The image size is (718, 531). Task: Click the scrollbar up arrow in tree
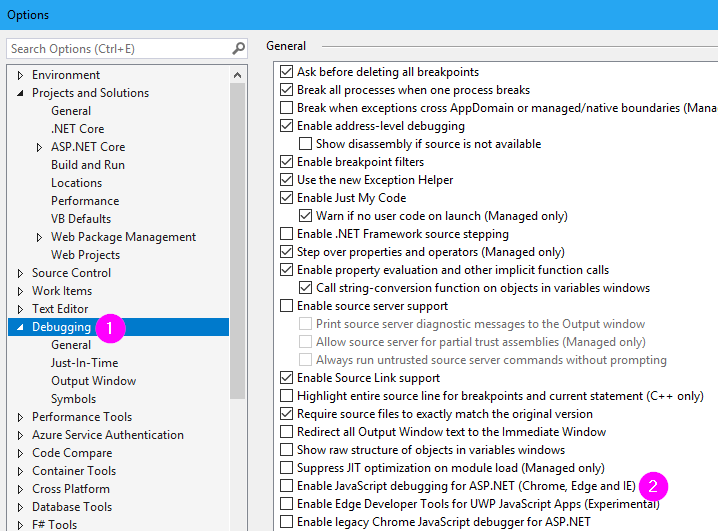point(237,75)
